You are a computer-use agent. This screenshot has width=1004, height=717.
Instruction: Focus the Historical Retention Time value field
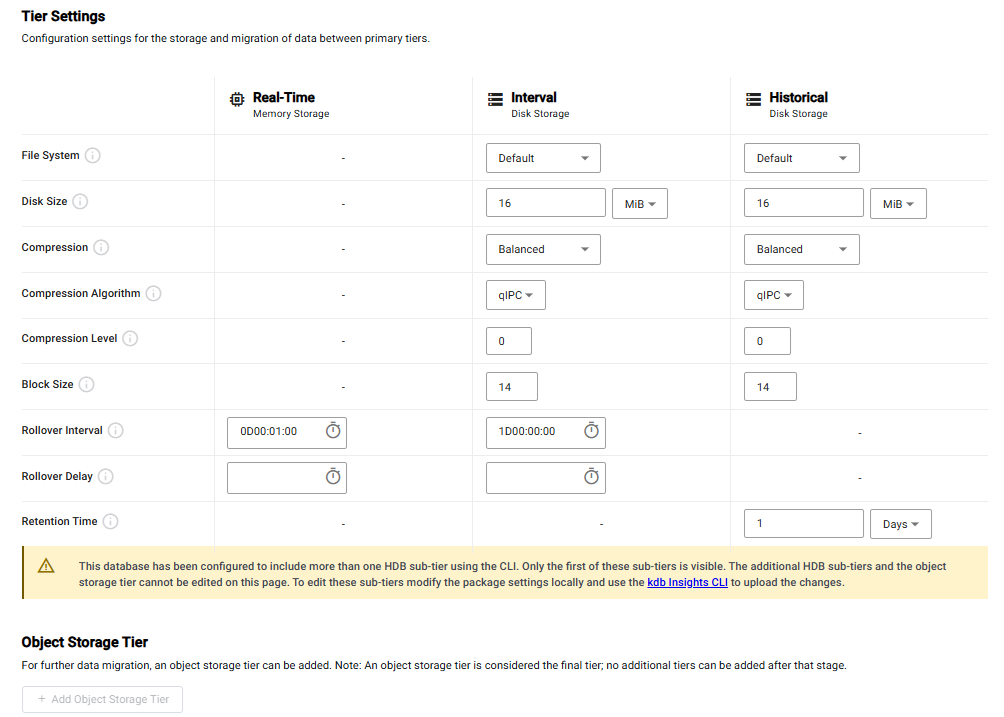pos(804,524)
